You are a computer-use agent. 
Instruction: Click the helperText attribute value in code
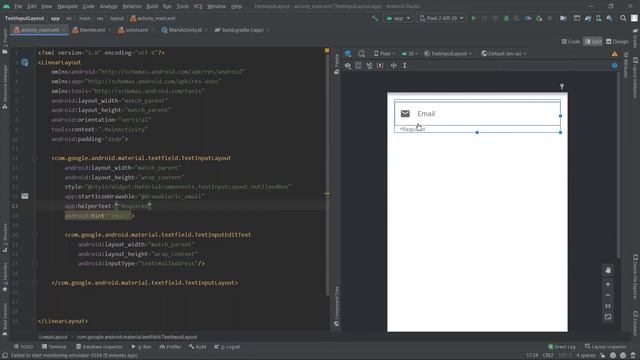[133, 206]
